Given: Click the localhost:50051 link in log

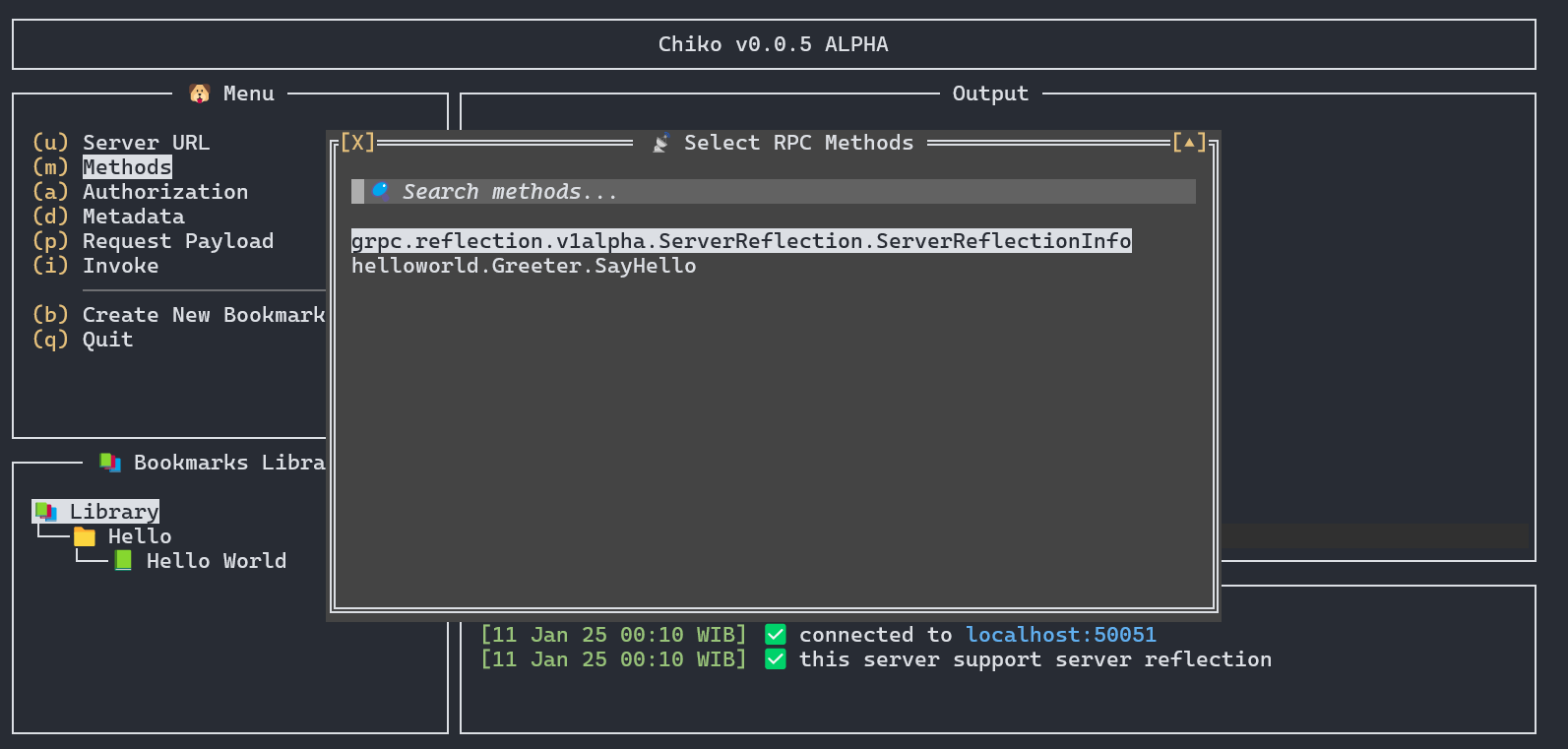Looking at the screenshot, I should (x=1061, y=635).
